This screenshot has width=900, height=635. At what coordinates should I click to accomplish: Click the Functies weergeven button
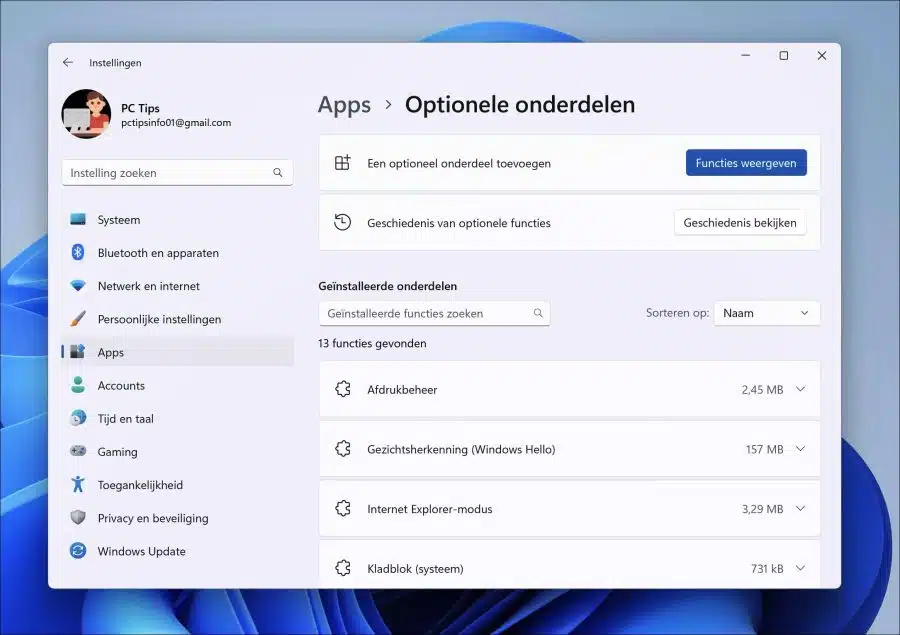[x=746, y=163]
